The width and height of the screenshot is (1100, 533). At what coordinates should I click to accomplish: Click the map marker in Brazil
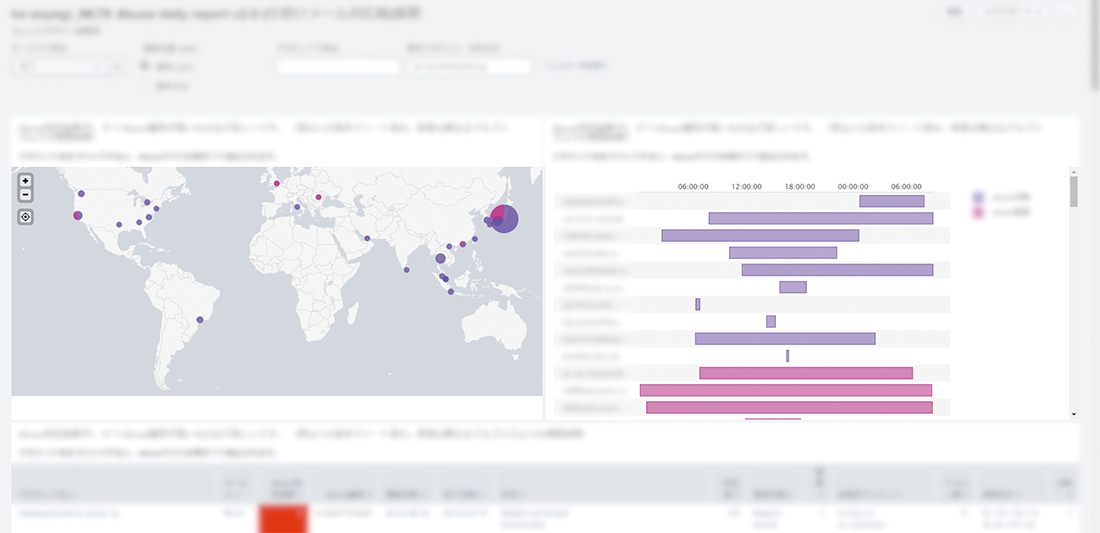pos(200,320)
